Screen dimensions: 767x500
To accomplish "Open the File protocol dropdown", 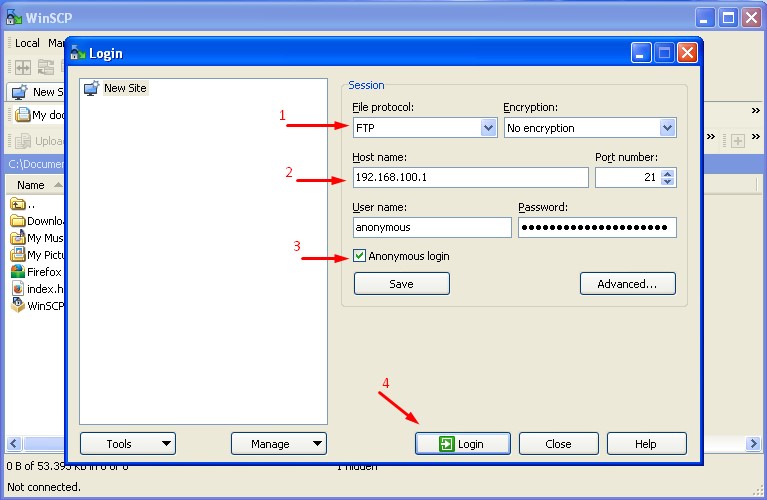I will tap(488, 128).
